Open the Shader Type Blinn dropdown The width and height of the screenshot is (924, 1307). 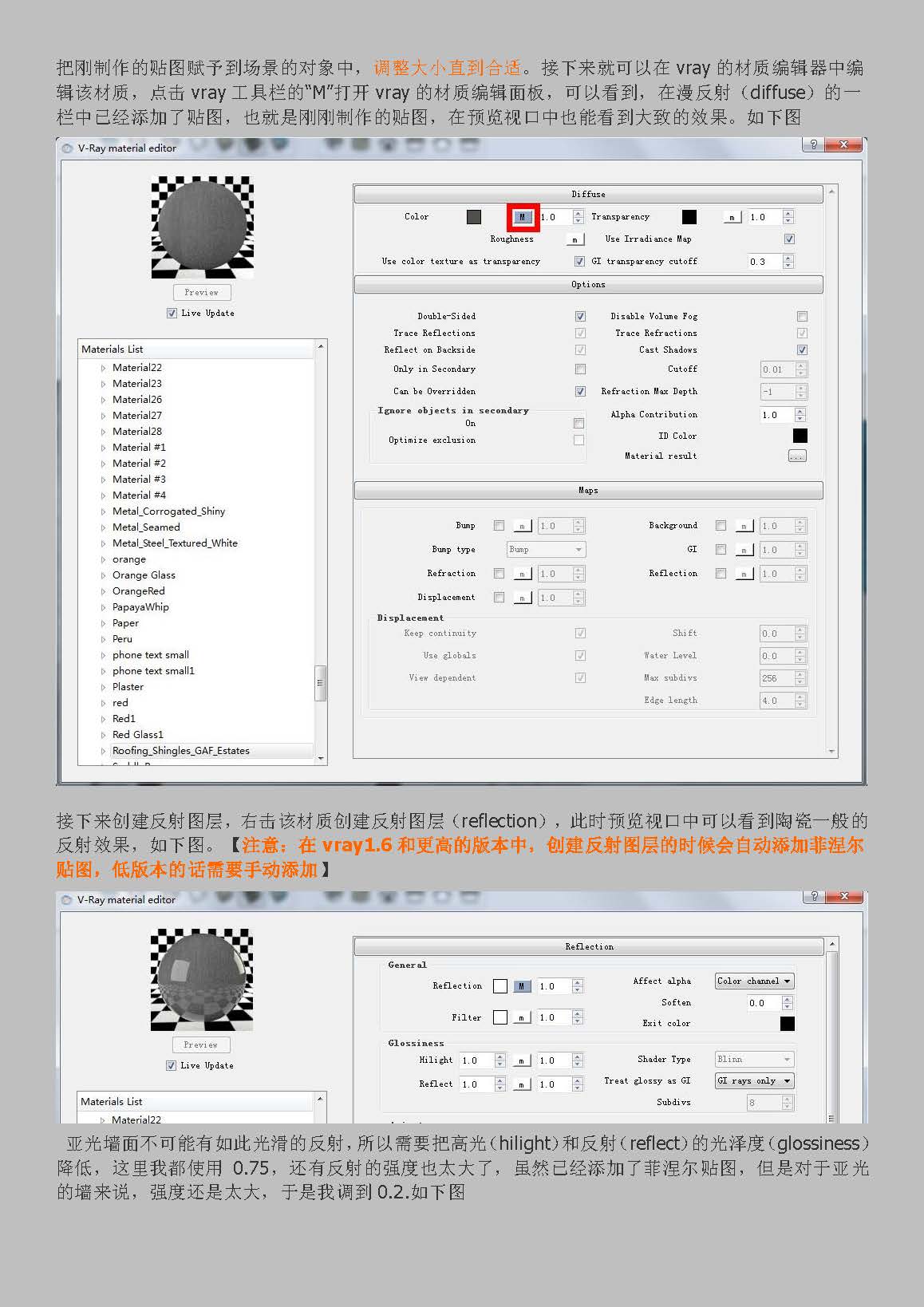coord(754,1060)
